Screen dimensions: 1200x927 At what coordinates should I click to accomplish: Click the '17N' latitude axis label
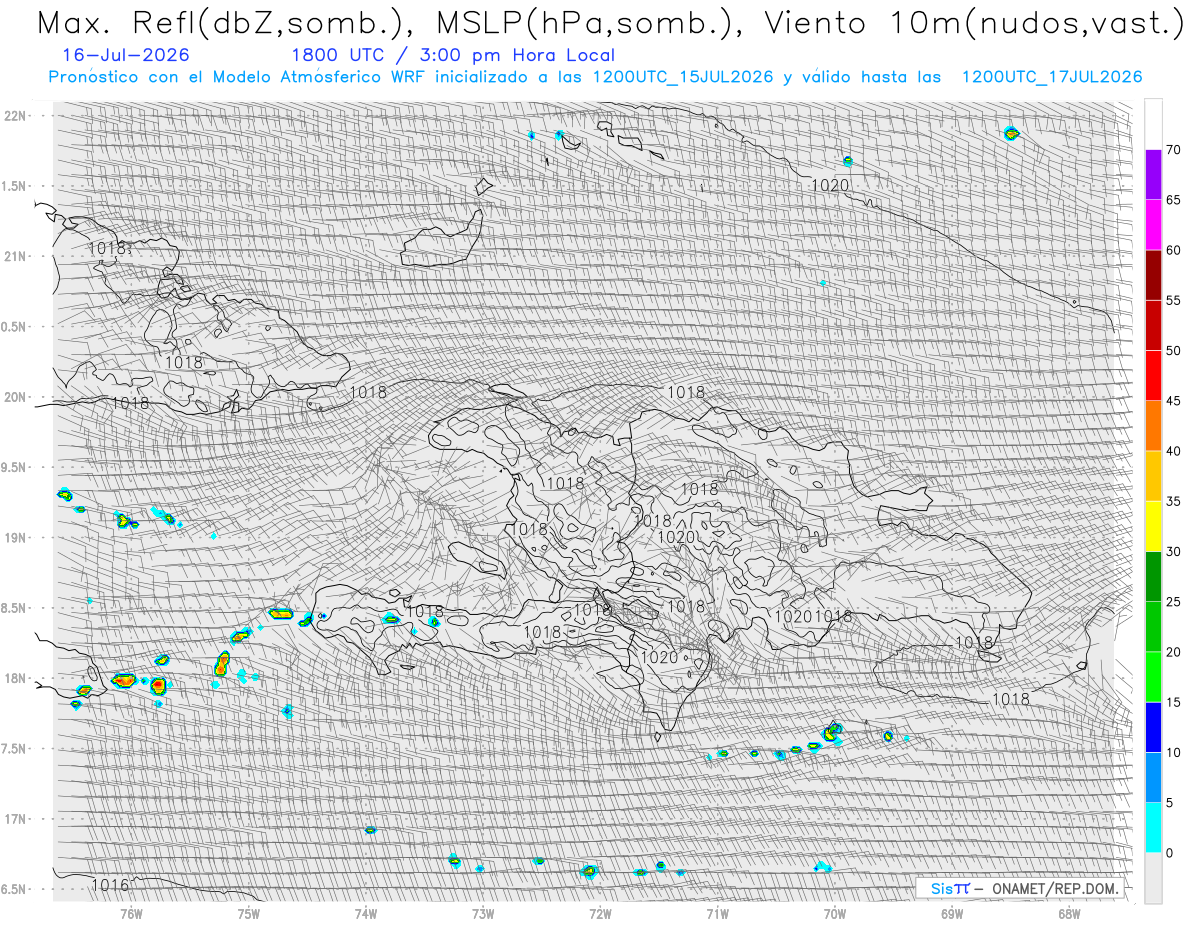point(17,819)
